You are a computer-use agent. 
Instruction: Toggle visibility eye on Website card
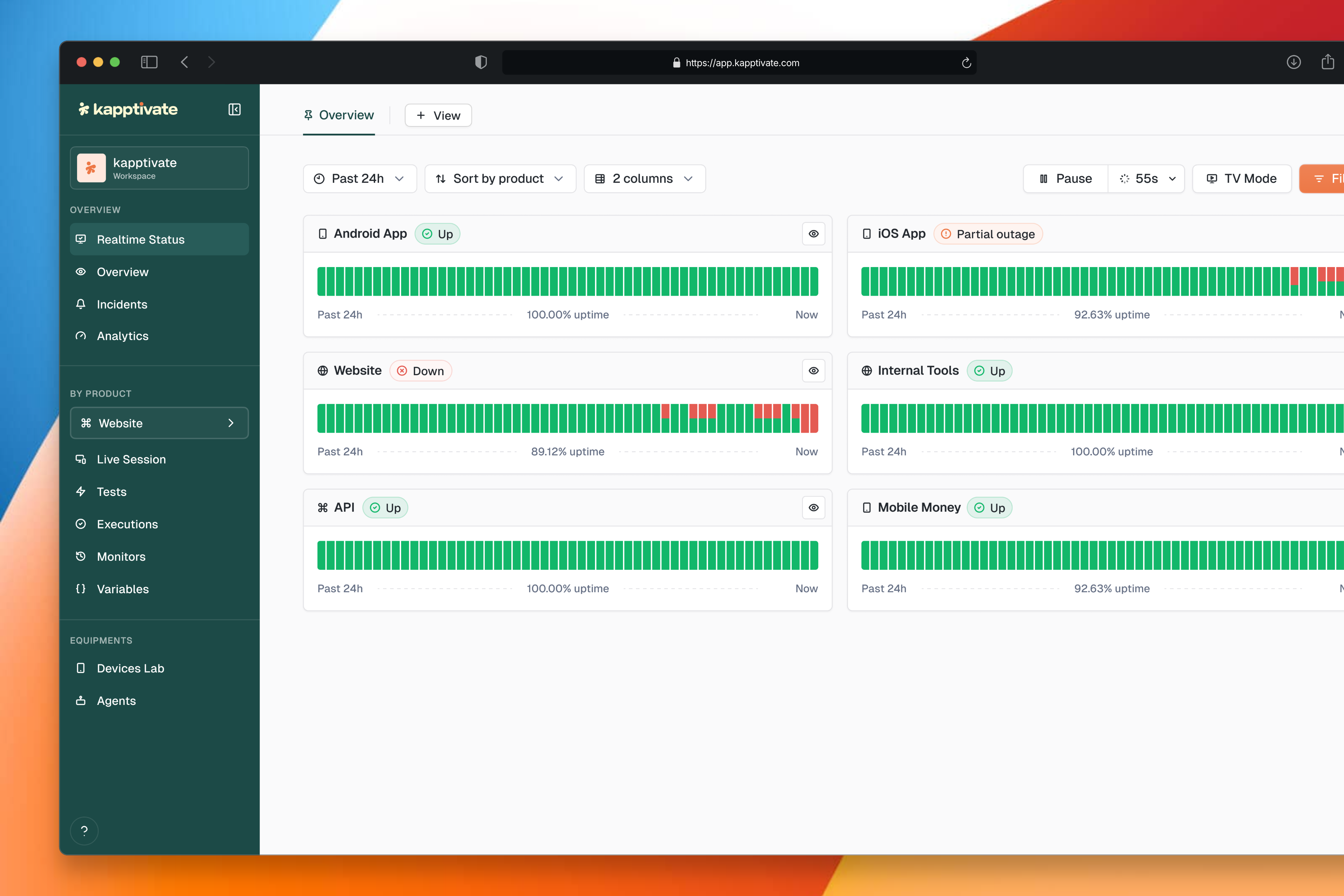coord(813,371)
